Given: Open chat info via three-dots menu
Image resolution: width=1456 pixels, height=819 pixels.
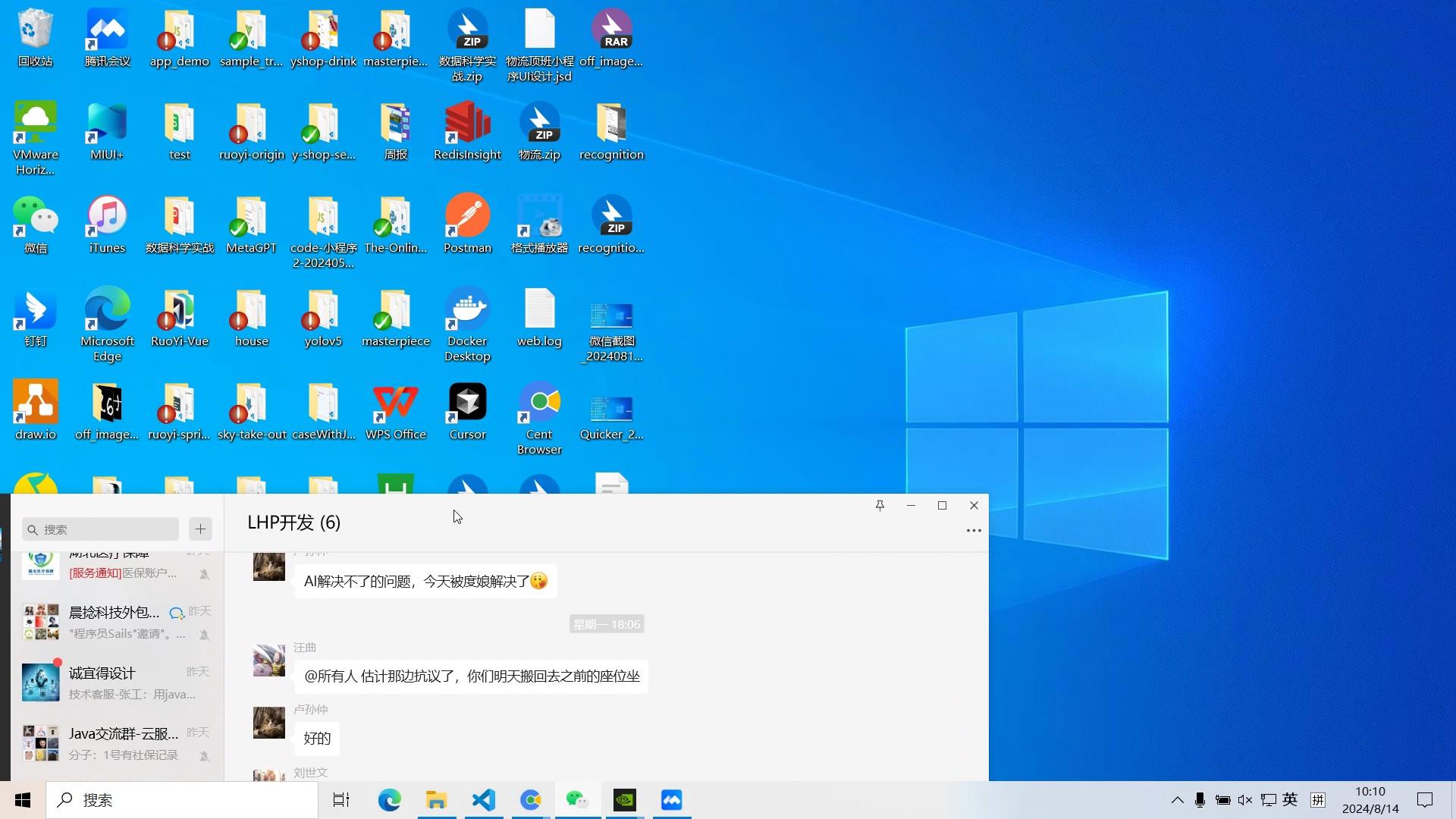Looking at the screenshot, I should pos(974,531).
